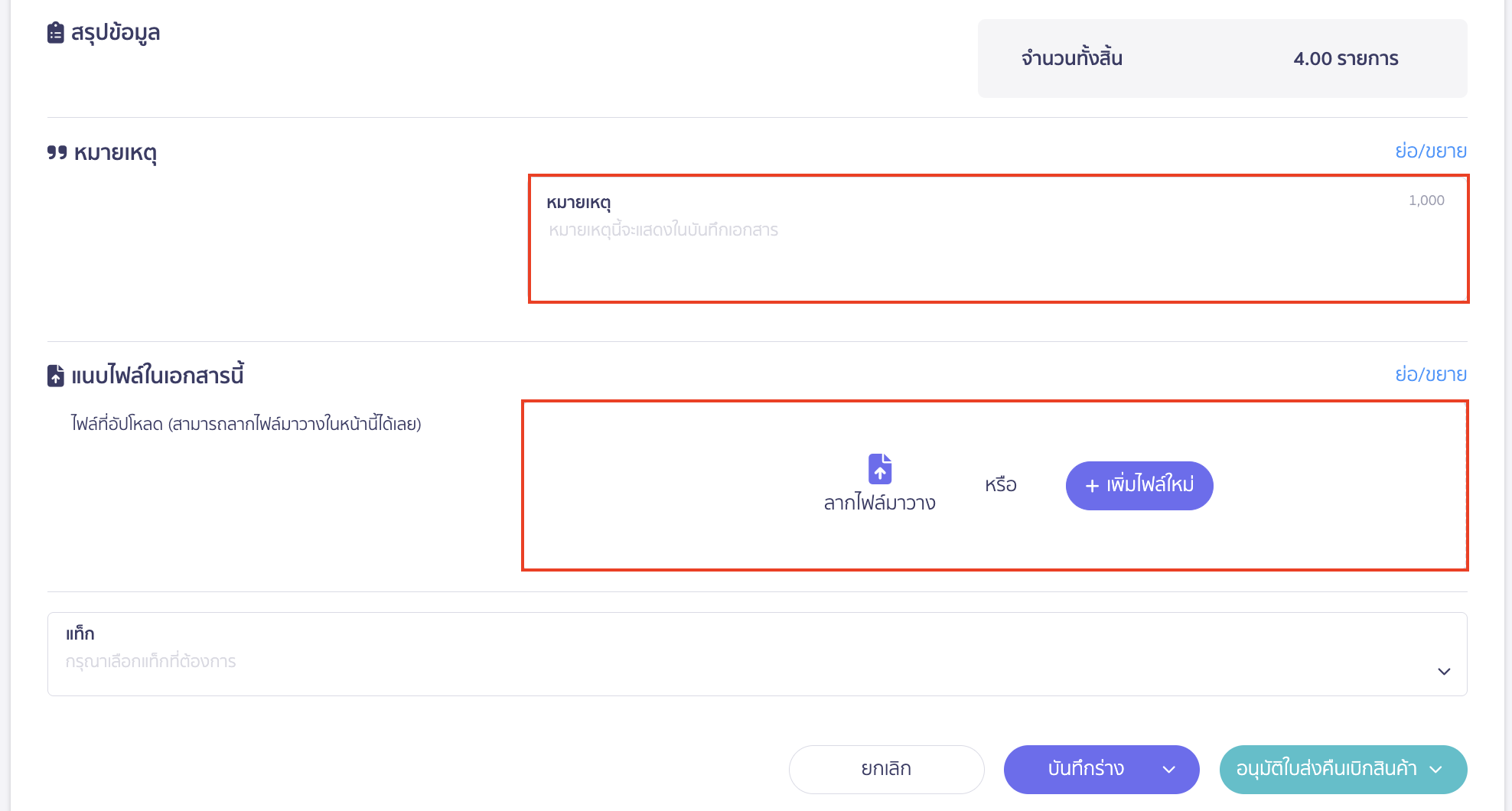Click the upload file icon above ลากไฟล์มาวาง
The width and height of the screenshot is (1512, 811).
[880, 469]
